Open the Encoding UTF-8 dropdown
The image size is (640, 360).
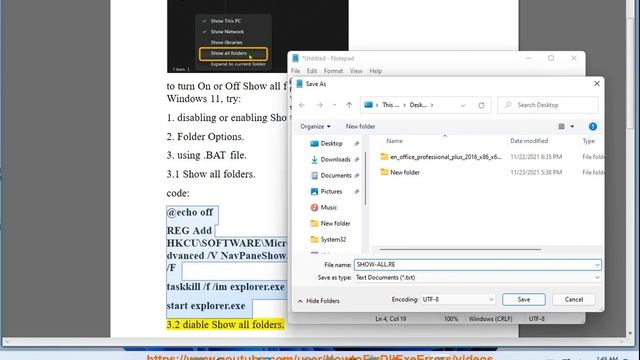[x=458, y=300]
